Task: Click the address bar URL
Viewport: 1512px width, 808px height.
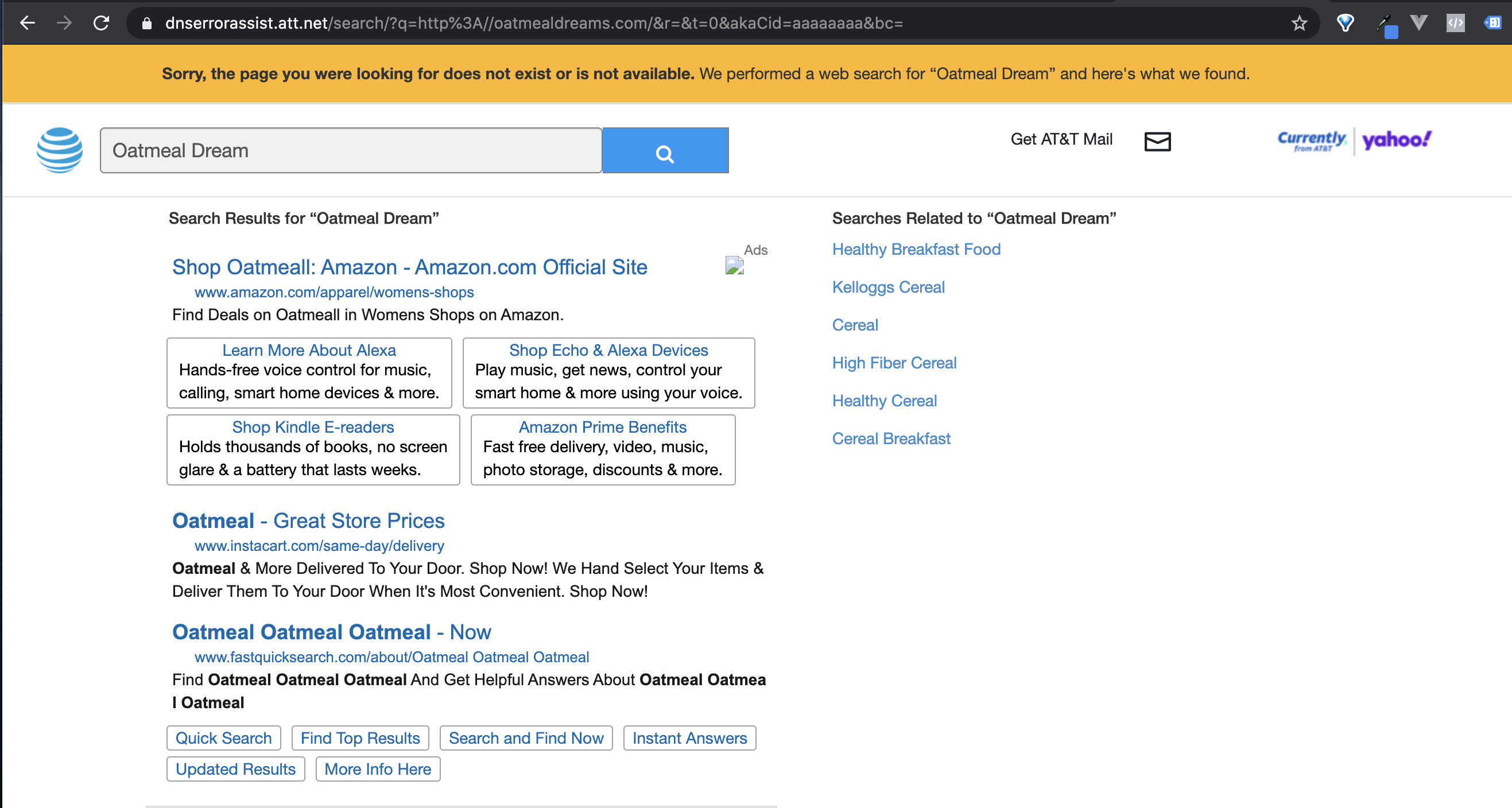Action: [533, 23]
